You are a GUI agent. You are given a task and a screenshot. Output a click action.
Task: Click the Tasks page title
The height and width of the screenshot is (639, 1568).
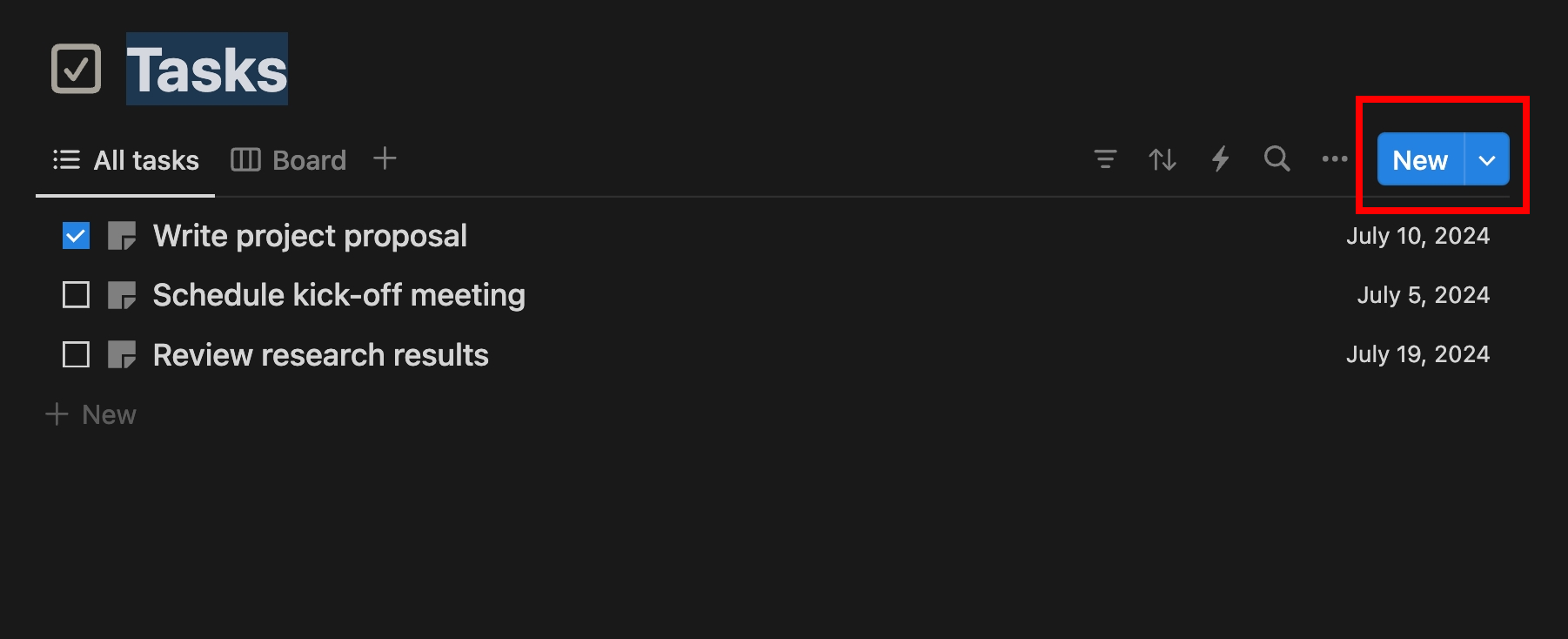(207, 70)
